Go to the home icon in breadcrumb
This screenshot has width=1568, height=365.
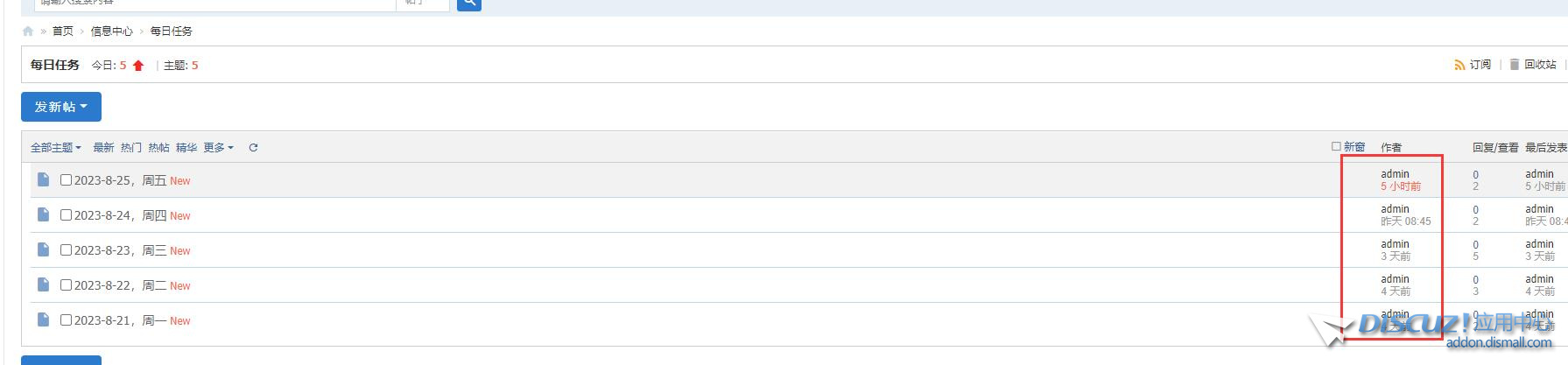tap(28, 32)
